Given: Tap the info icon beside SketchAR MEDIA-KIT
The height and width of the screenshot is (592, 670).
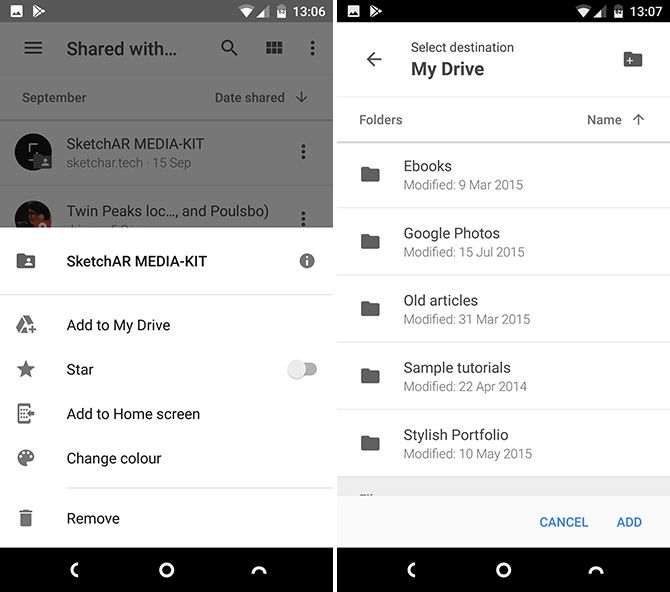Looking at the screenshot, I should (x=307, y=261).
